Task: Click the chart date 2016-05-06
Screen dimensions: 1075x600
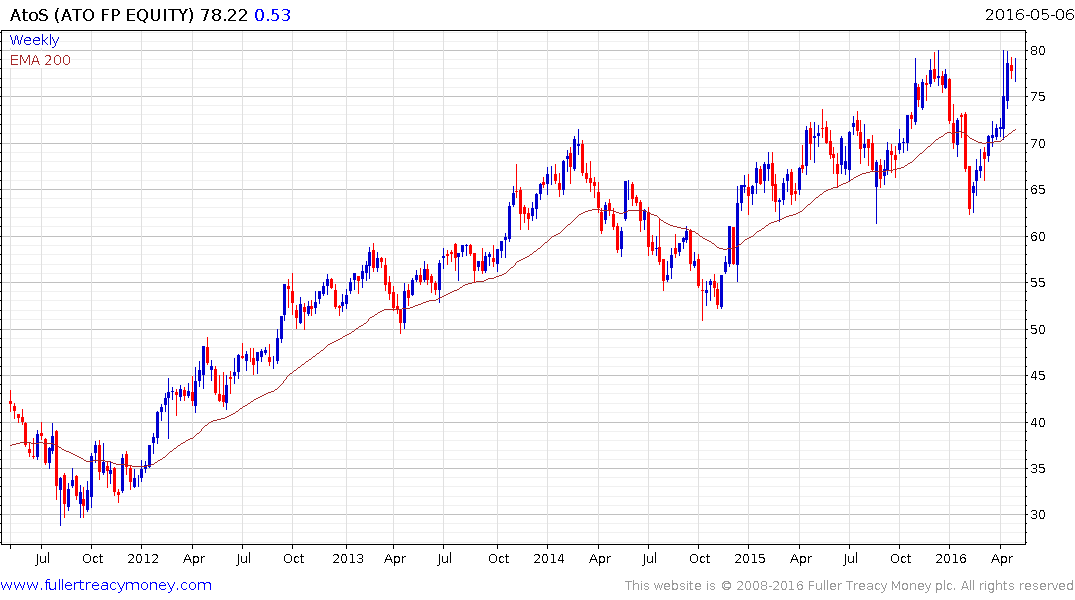Action: [1029, 15]
